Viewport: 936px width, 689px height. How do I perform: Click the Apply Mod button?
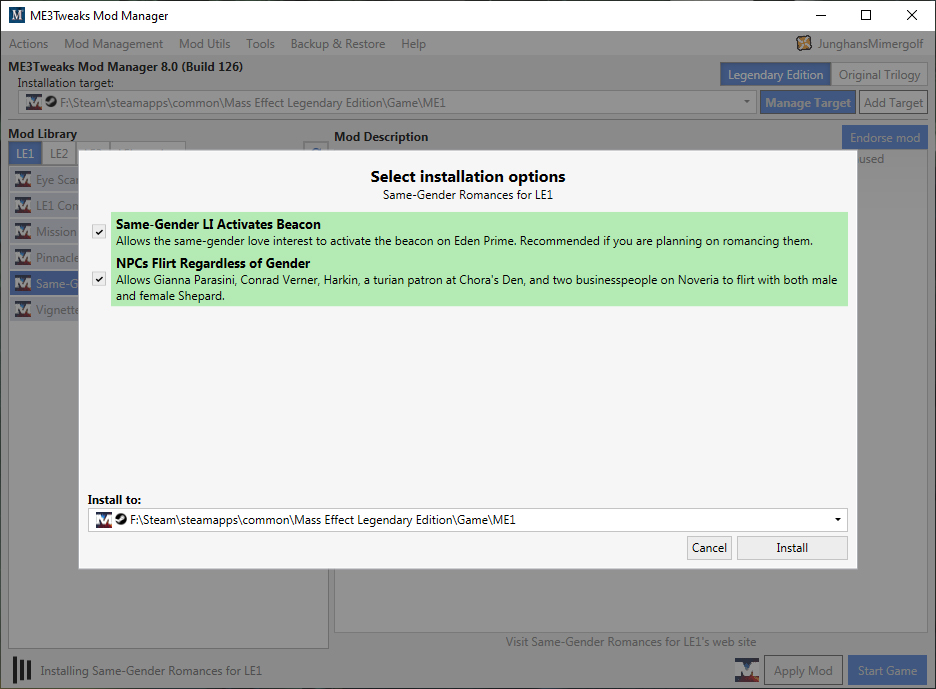tap(803, 670)
